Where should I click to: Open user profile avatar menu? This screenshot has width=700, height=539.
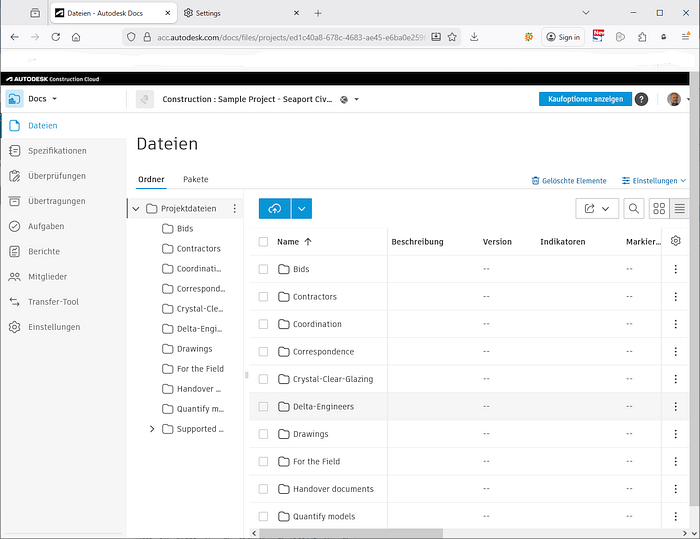pos(674,99)
